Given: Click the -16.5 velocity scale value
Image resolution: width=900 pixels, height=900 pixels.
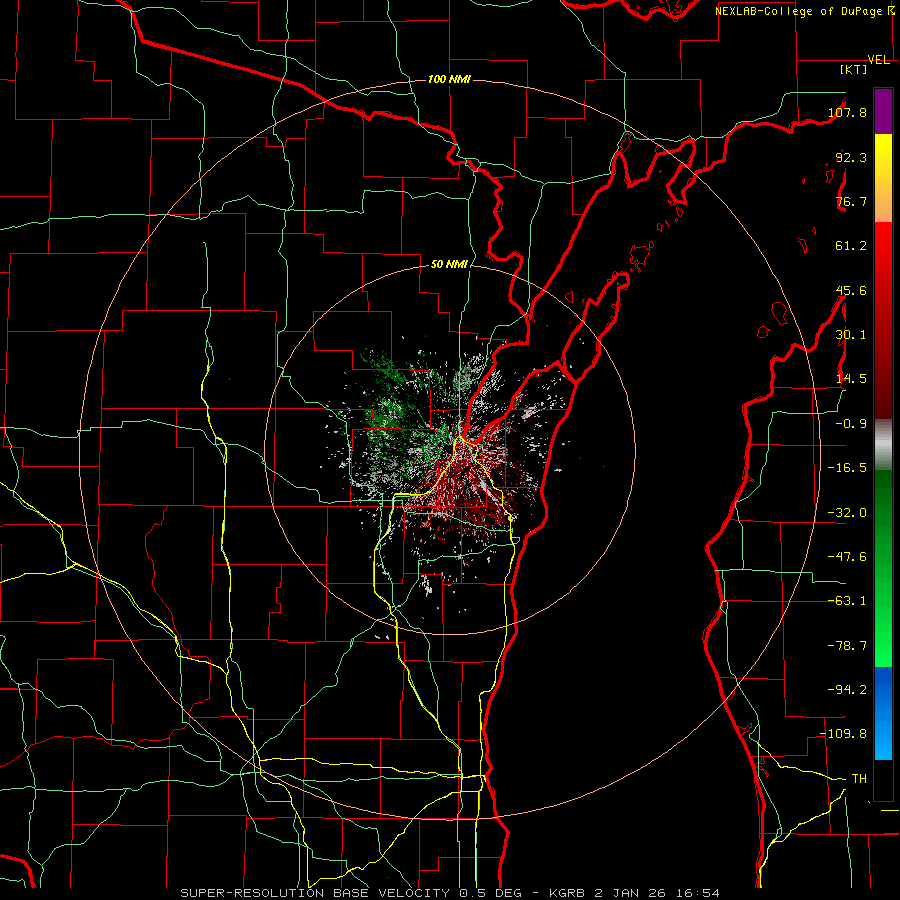Looking at the screenshot, I should [847, 468].
